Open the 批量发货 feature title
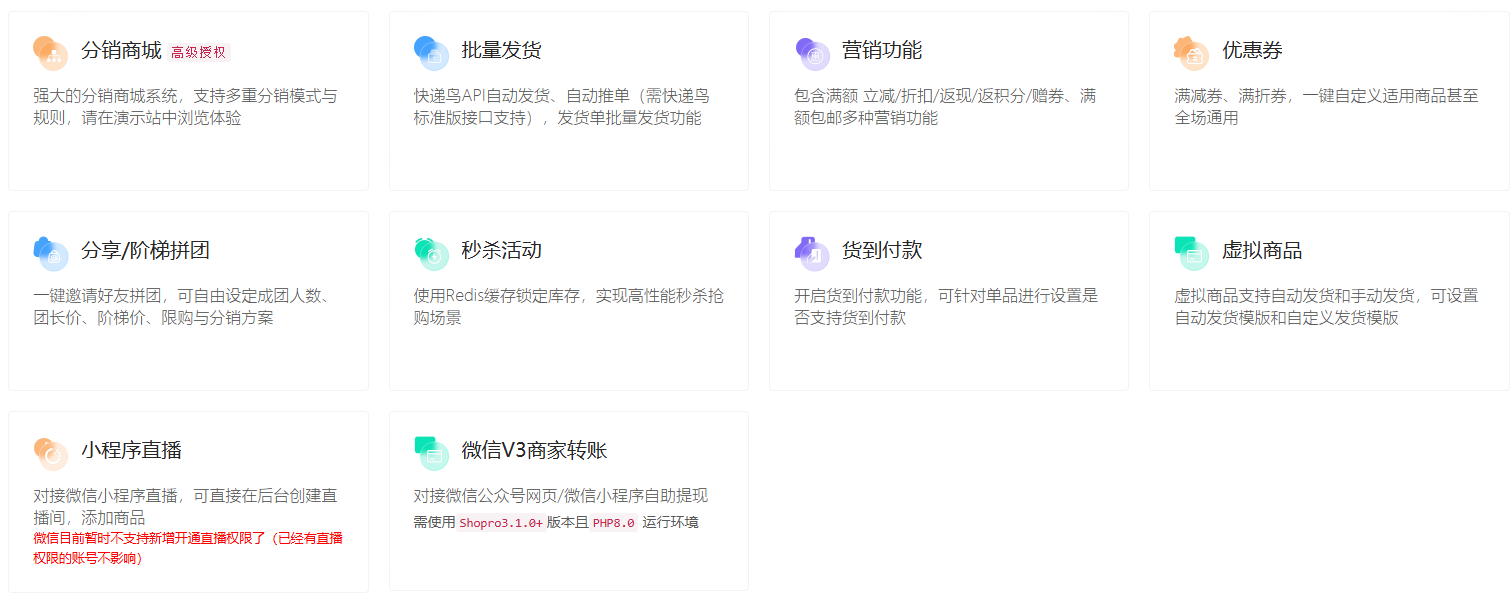 501,51
